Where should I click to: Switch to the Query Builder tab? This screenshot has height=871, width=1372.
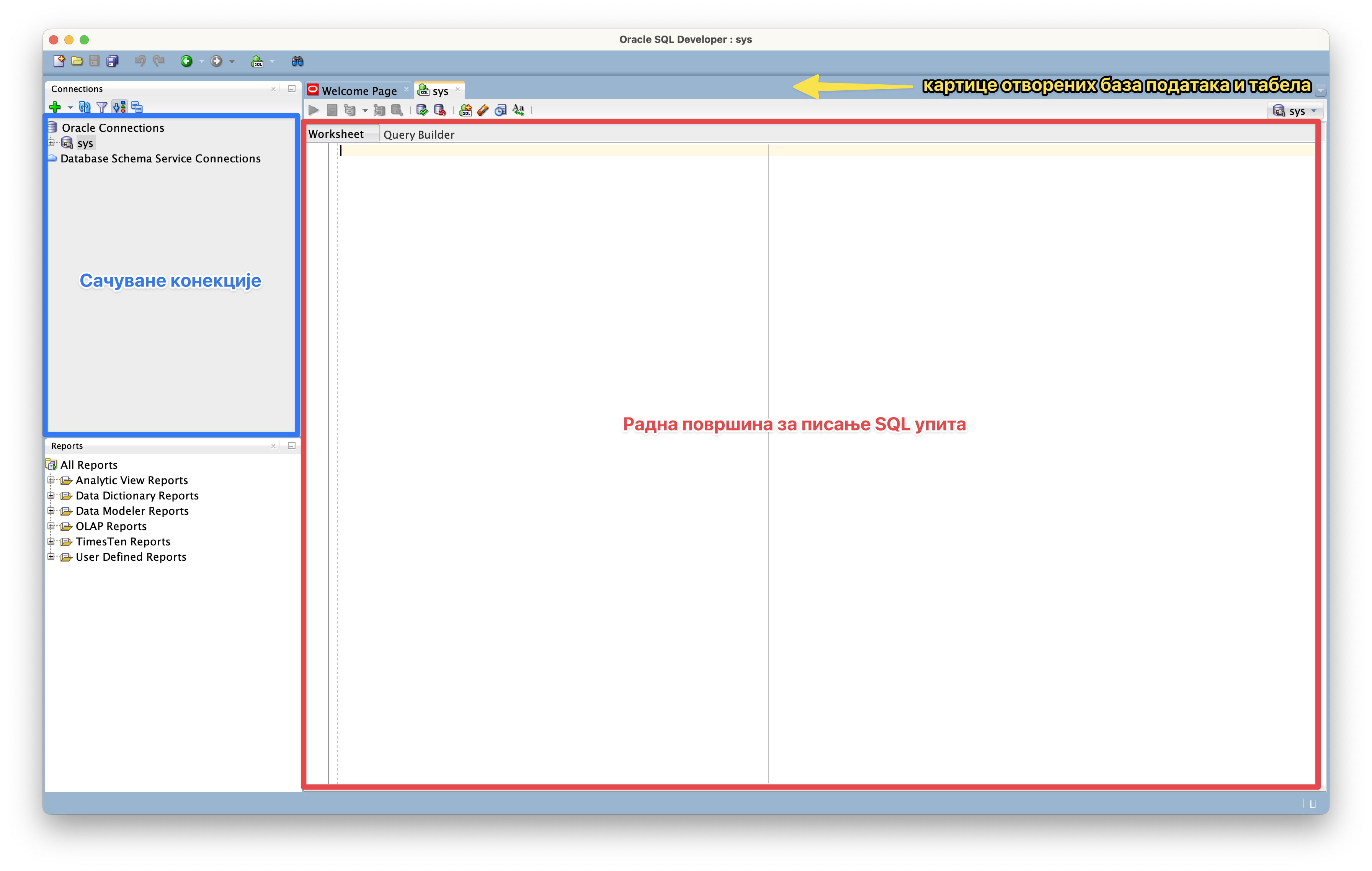coord(419,134)
